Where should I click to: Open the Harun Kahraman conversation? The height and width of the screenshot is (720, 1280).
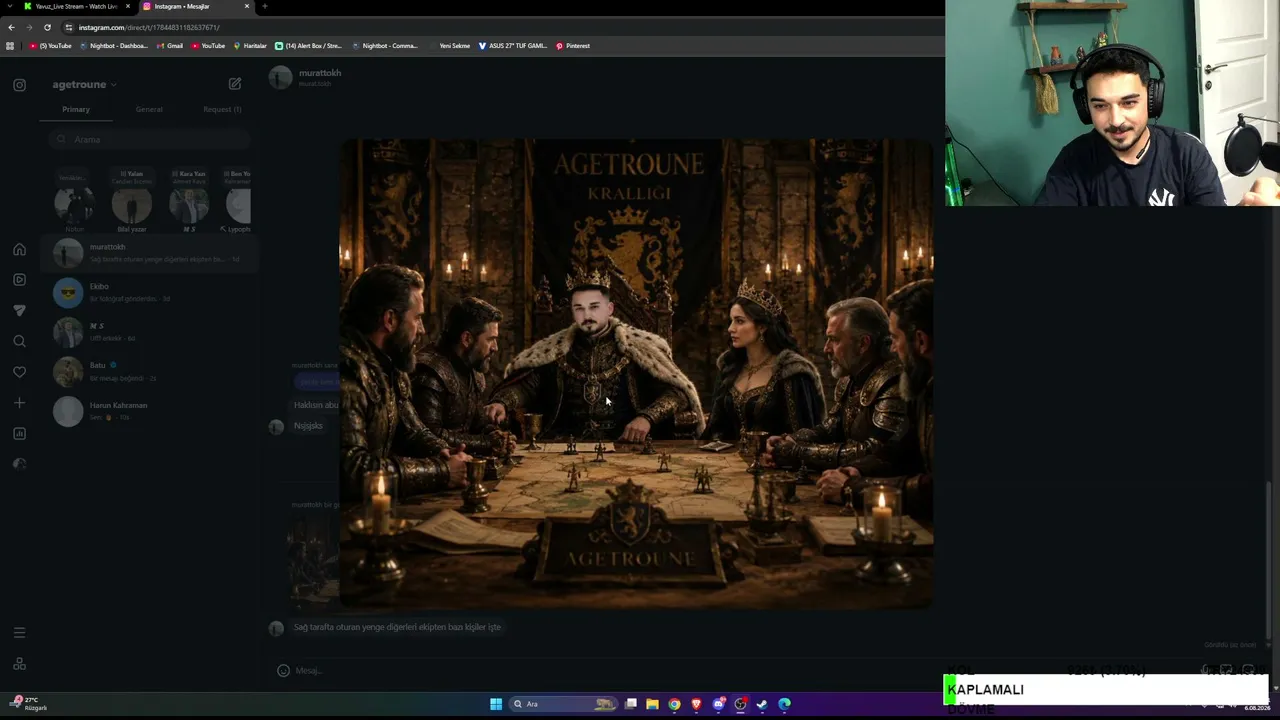150,411
